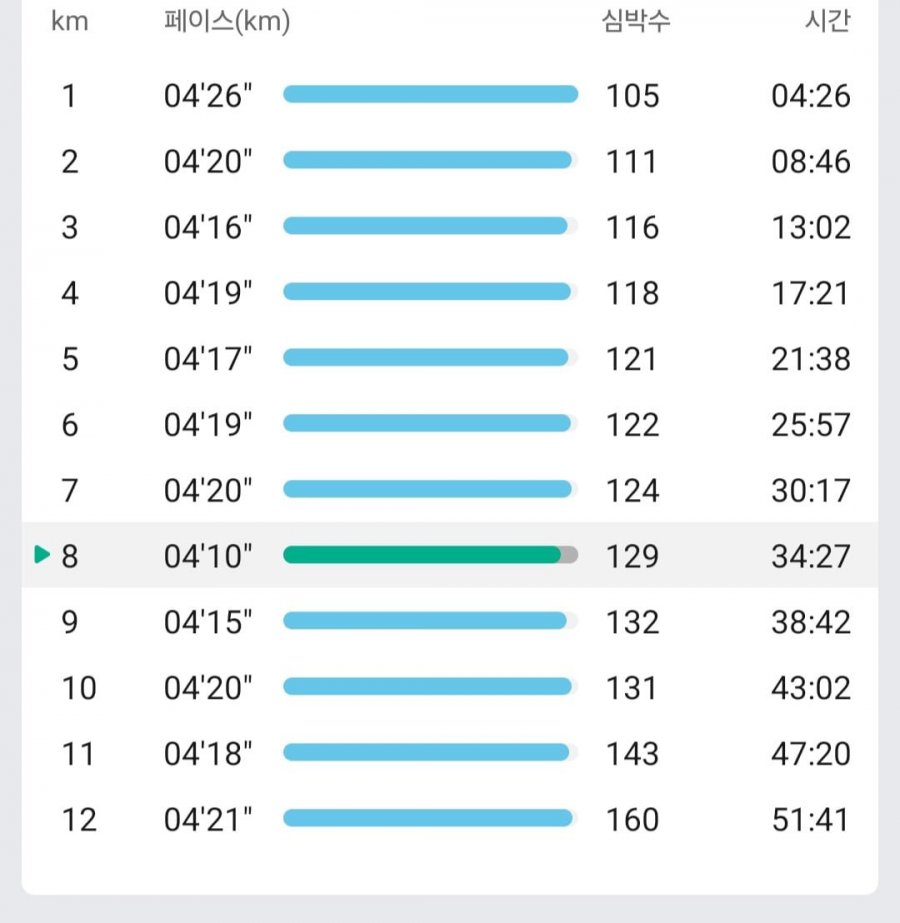Viewport: 900px width, 923px height.
Task: Select heart rate value 160 in lap 12
Action: coord(632,820)
